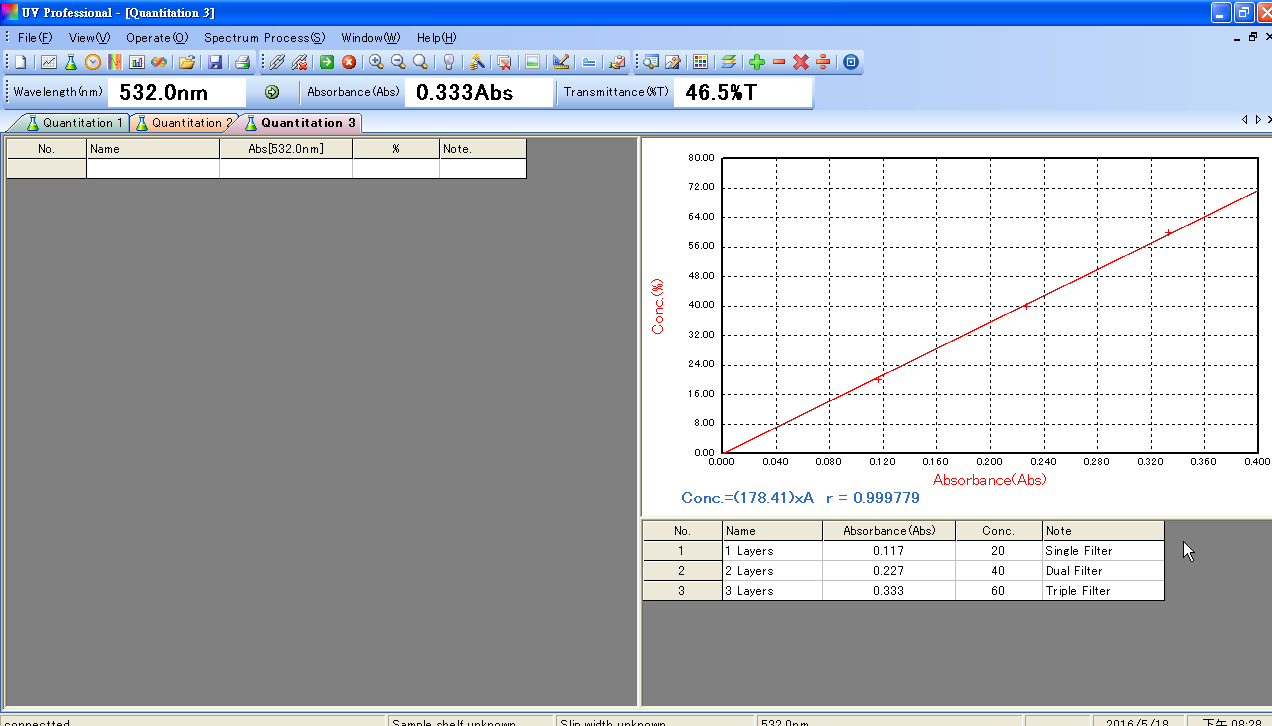Open the flask Quantitation mode icon
The height and width of the screenshot is (726, 1272).
tap(71, 62)
